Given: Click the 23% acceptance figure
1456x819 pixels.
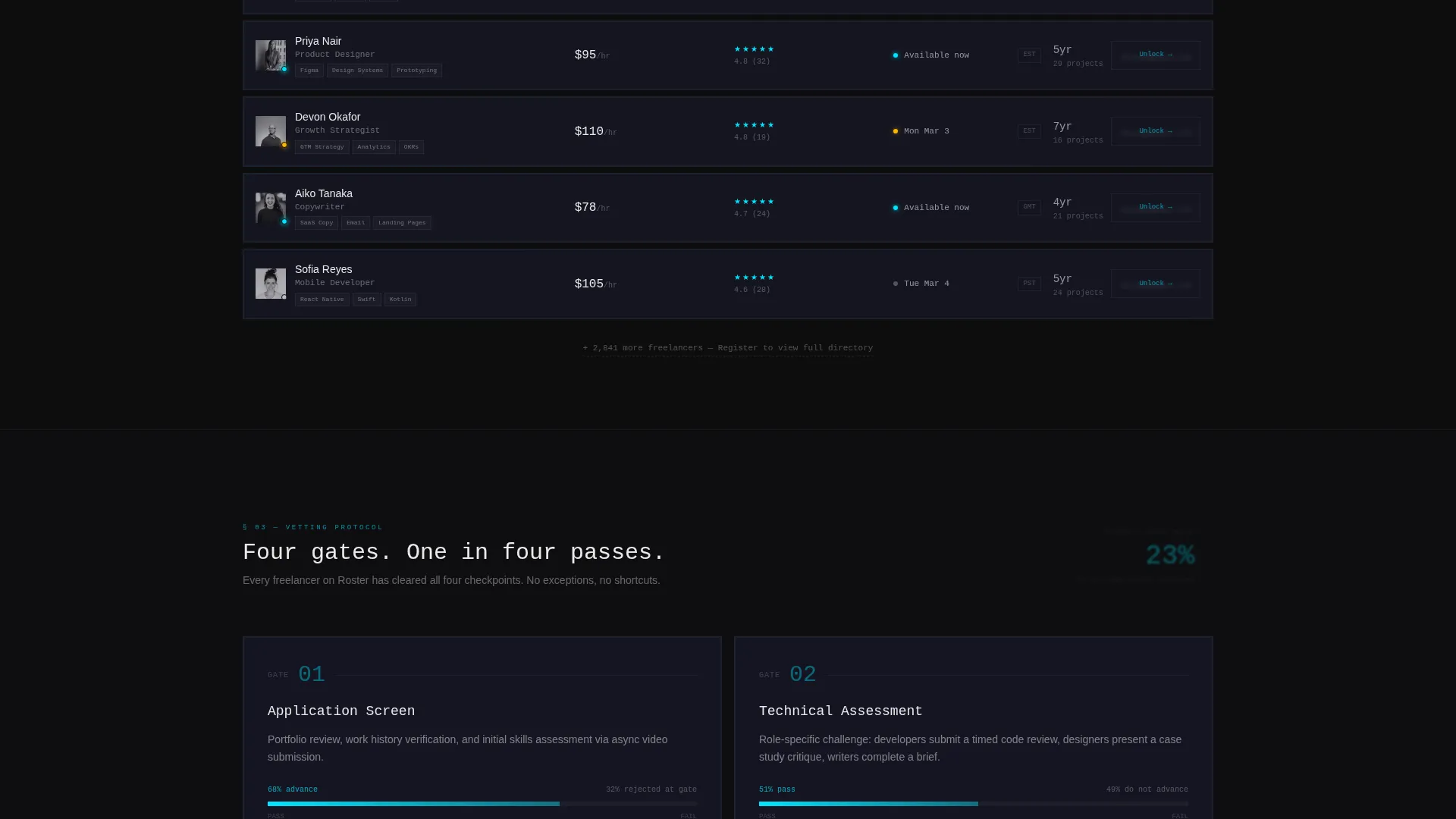Looking at the screenshot, I should coord(1170,556).
